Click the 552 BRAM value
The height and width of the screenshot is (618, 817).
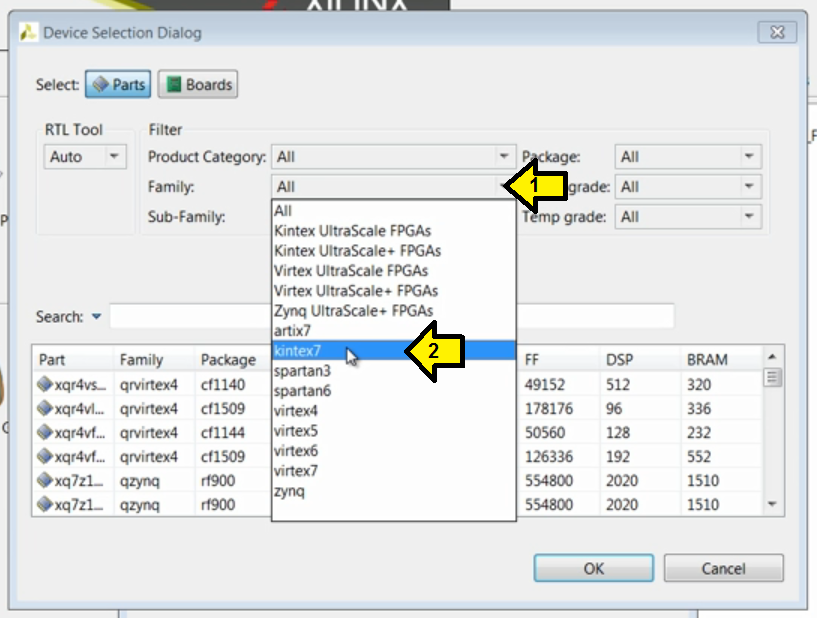click(699, 456)
